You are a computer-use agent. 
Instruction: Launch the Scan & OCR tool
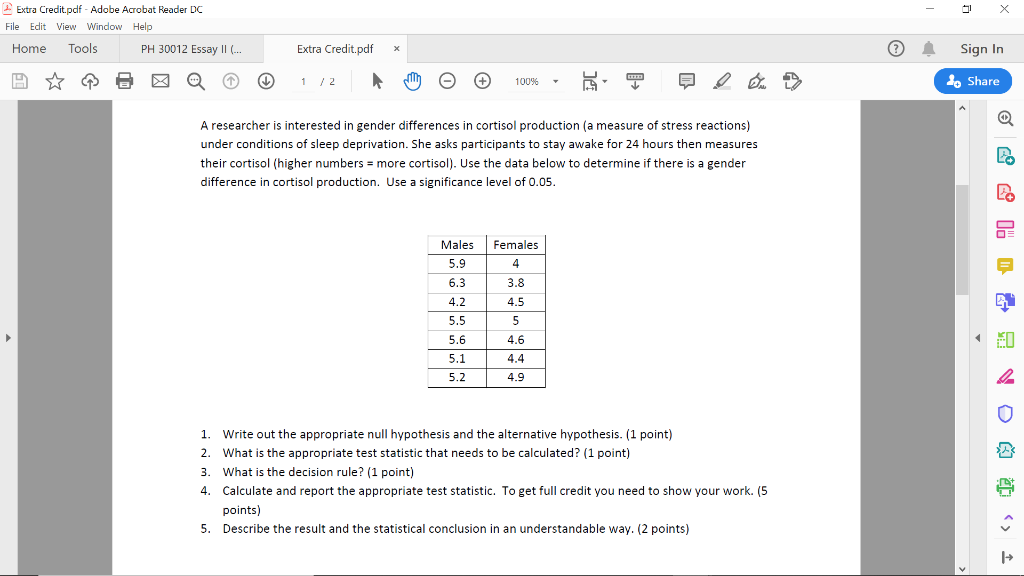(1006, 487)
